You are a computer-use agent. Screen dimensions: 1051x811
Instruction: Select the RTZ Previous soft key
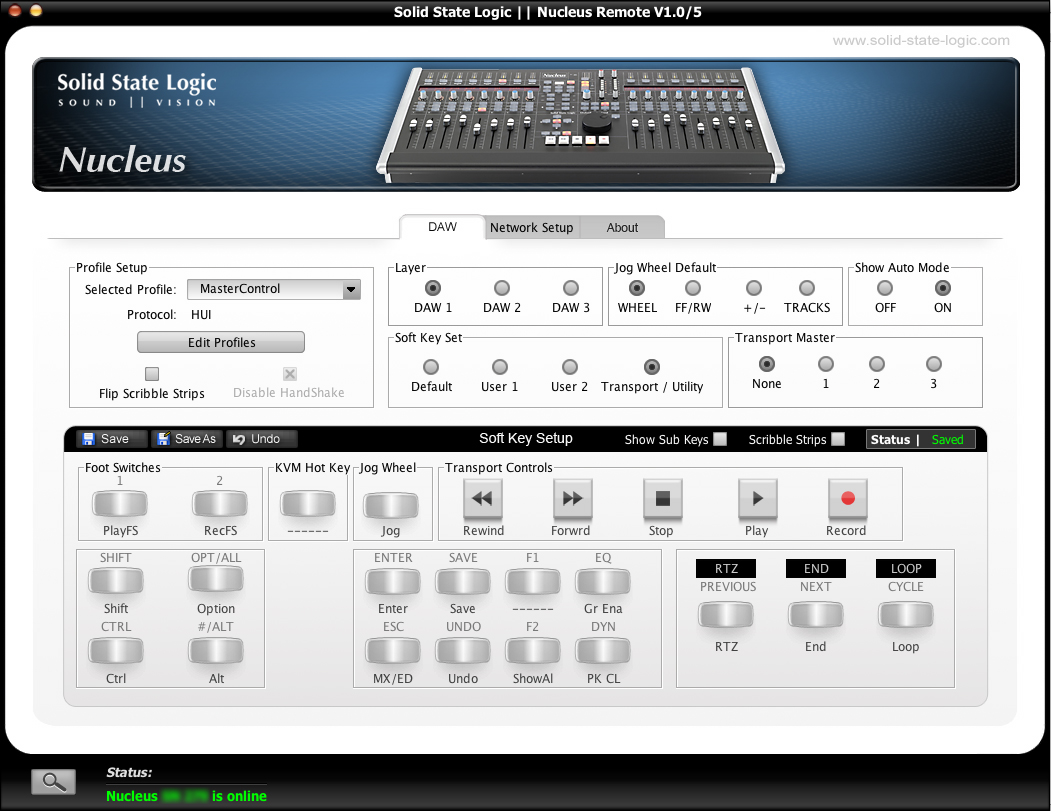726,615
